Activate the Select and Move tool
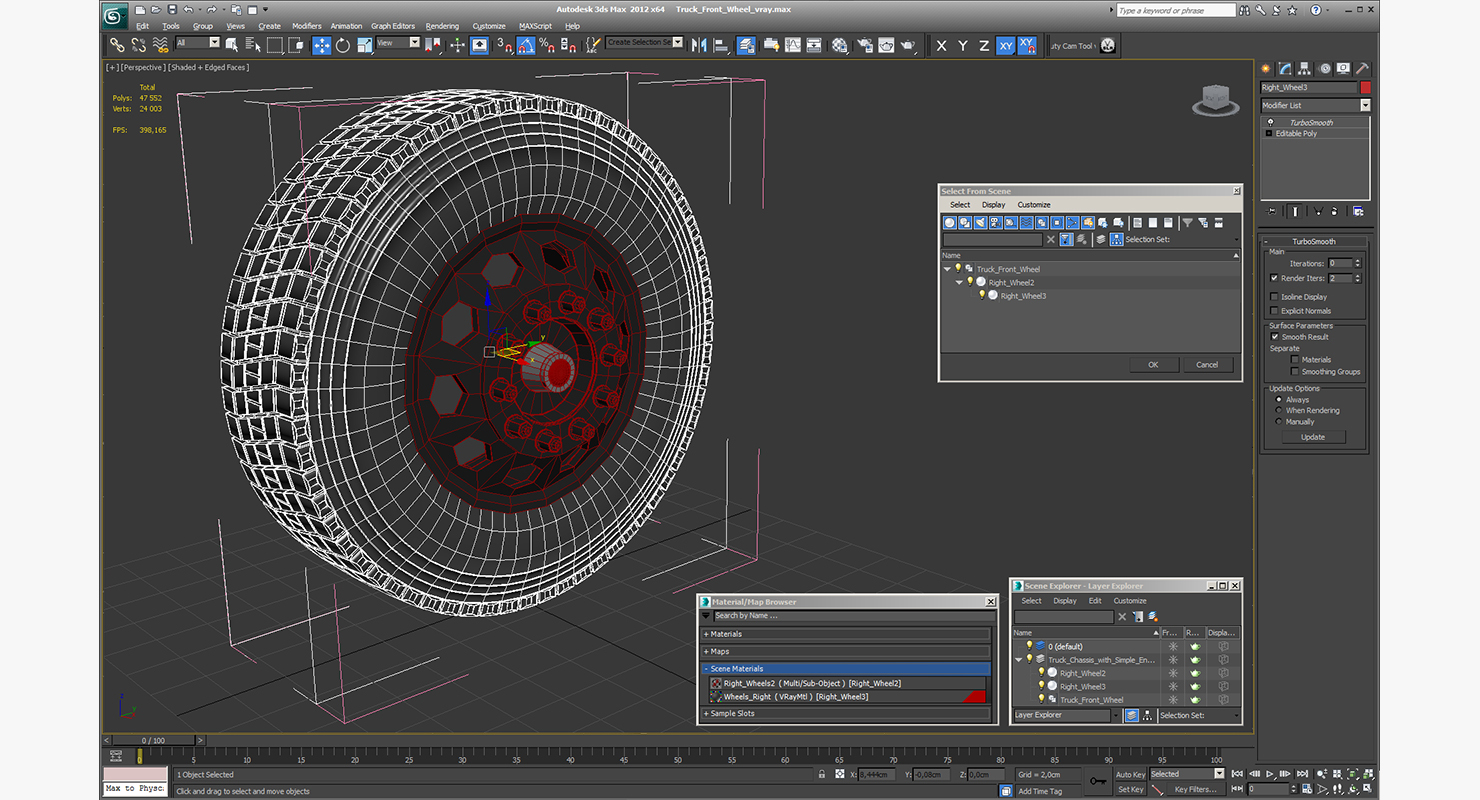The width and height of the screenshot is (1480, 800). (x=322, y=45)
